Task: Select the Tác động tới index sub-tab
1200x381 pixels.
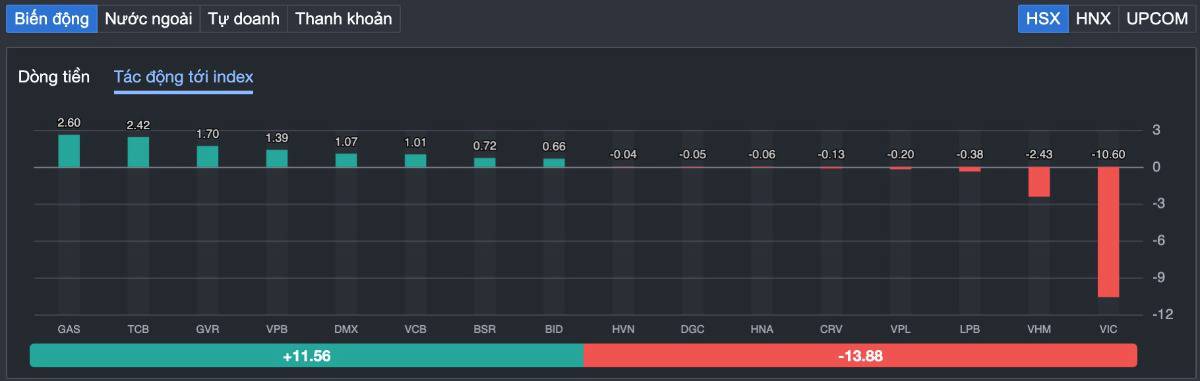Action: pos(183,77)
